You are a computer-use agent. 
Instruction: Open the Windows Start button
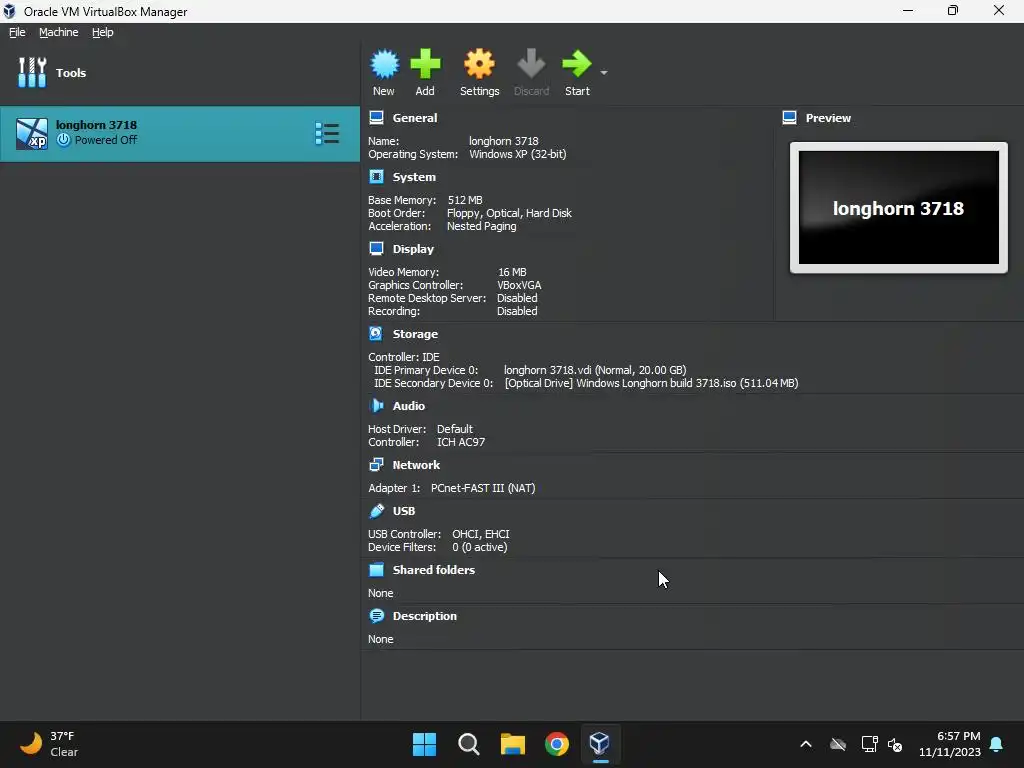(x=424, y=744)
